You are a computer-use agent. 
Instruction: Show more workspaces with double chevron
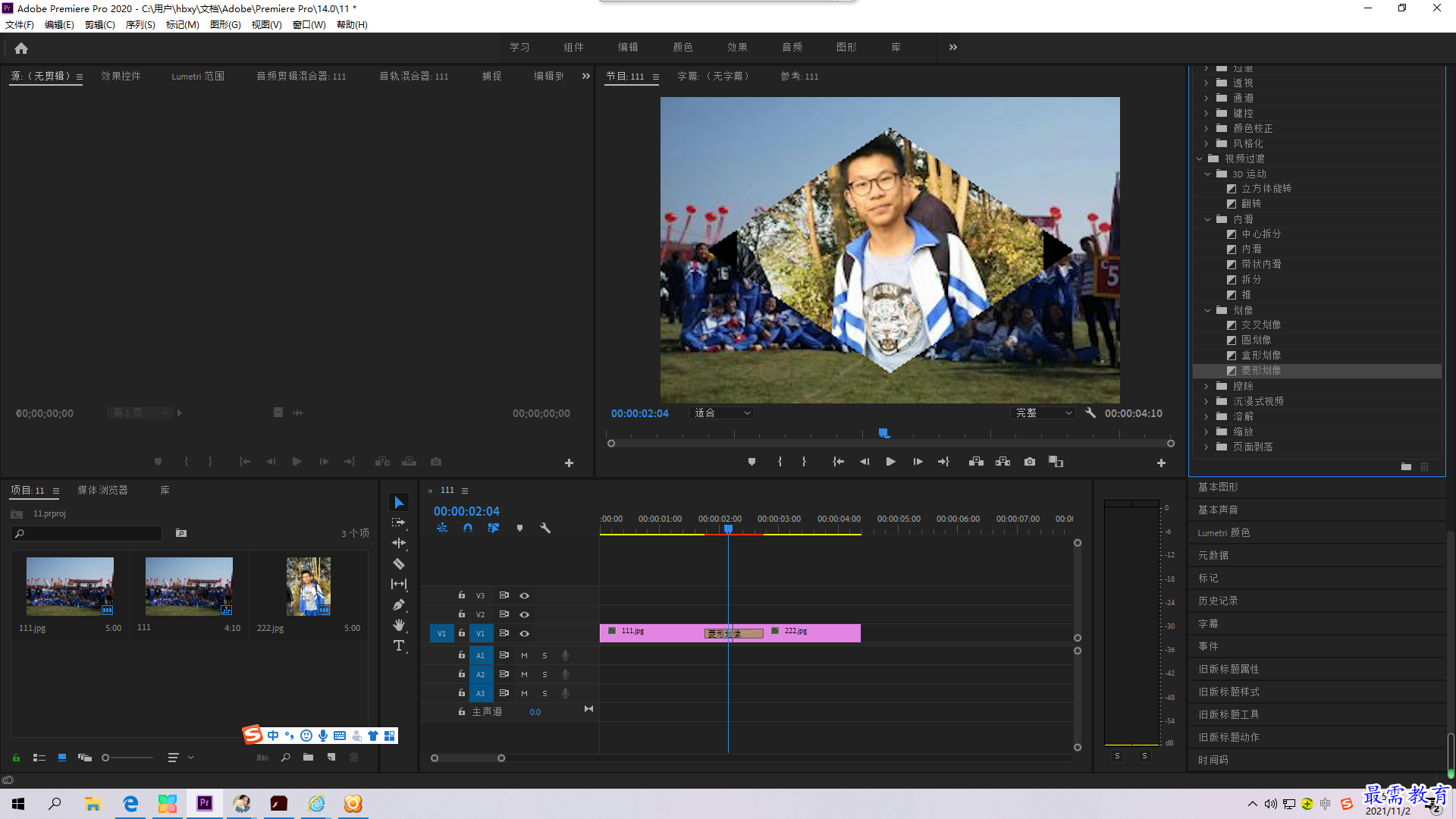tap(953, 47)
